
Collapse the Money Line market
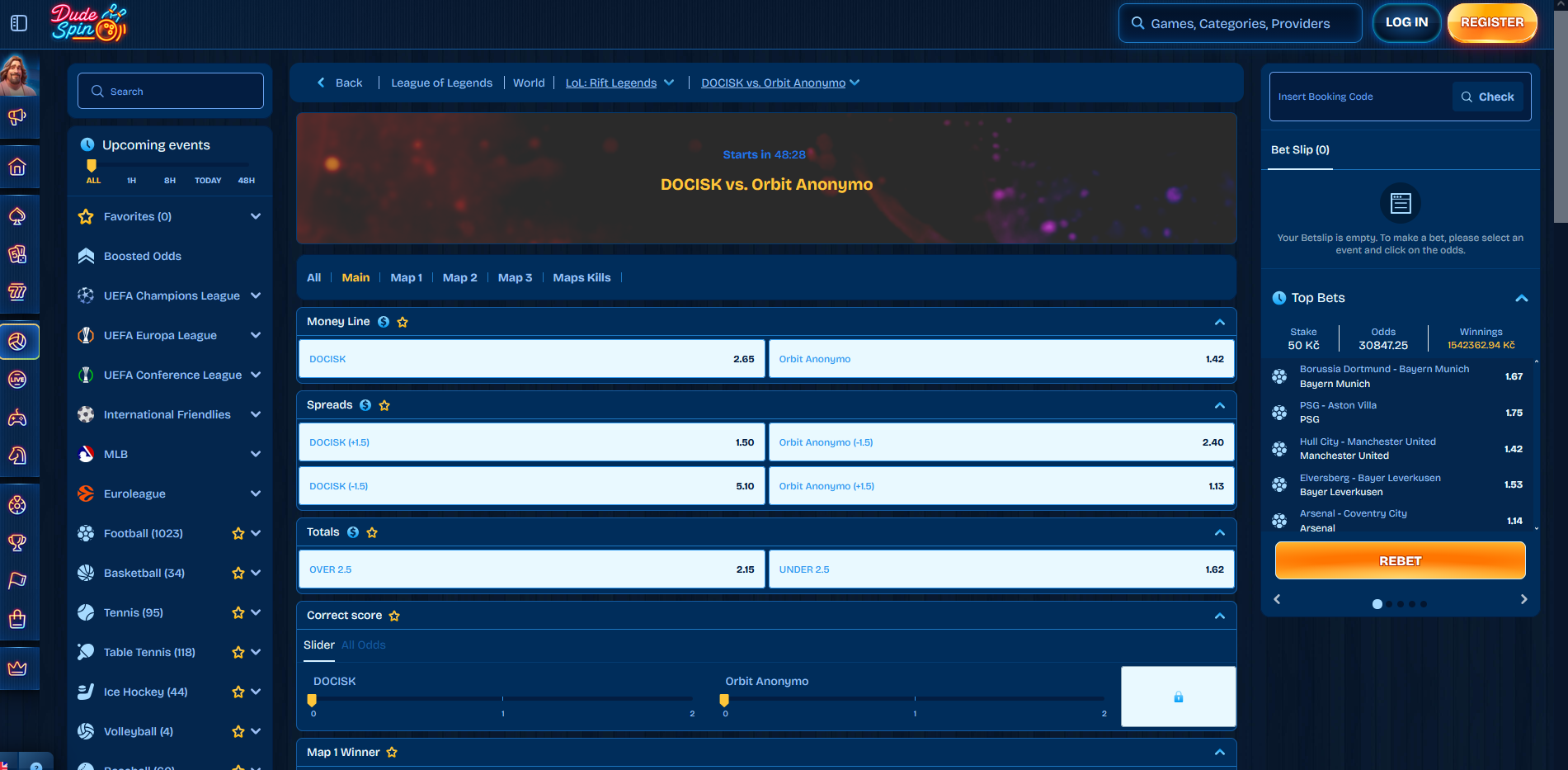[x=1219, y=322]
